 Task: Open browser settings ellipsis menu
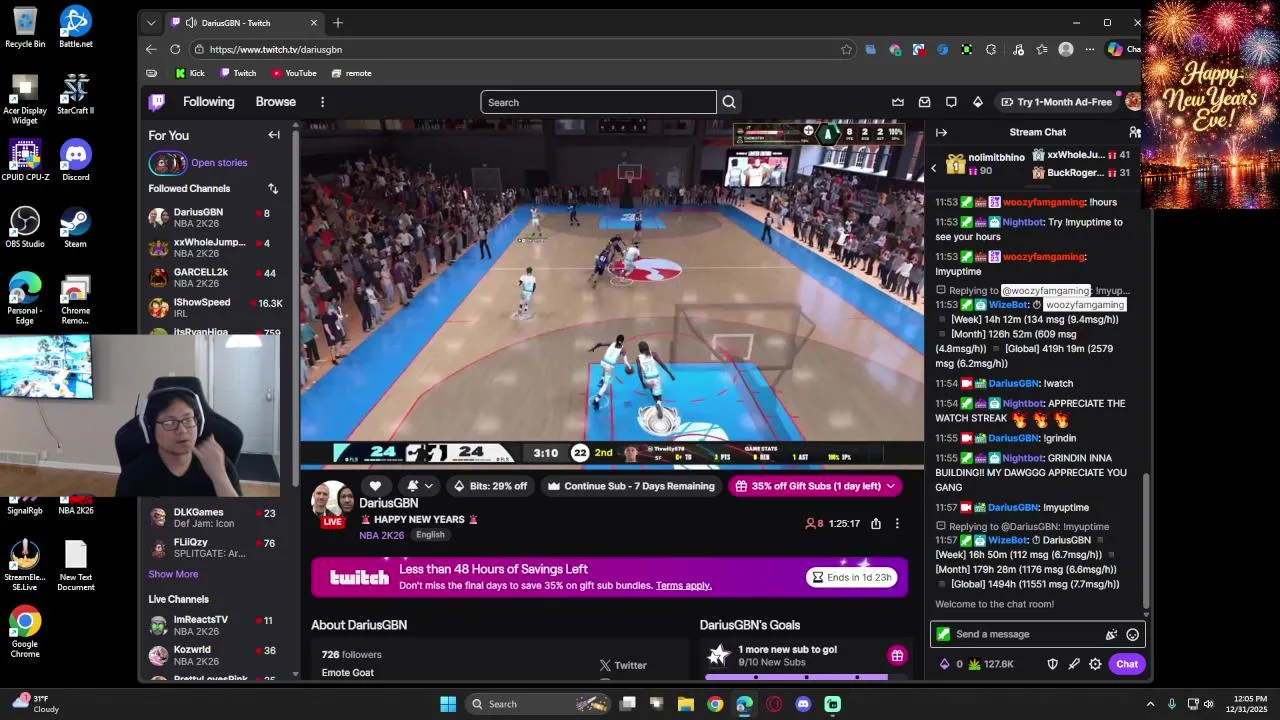pyautogui.click(x=1090, y=49)
